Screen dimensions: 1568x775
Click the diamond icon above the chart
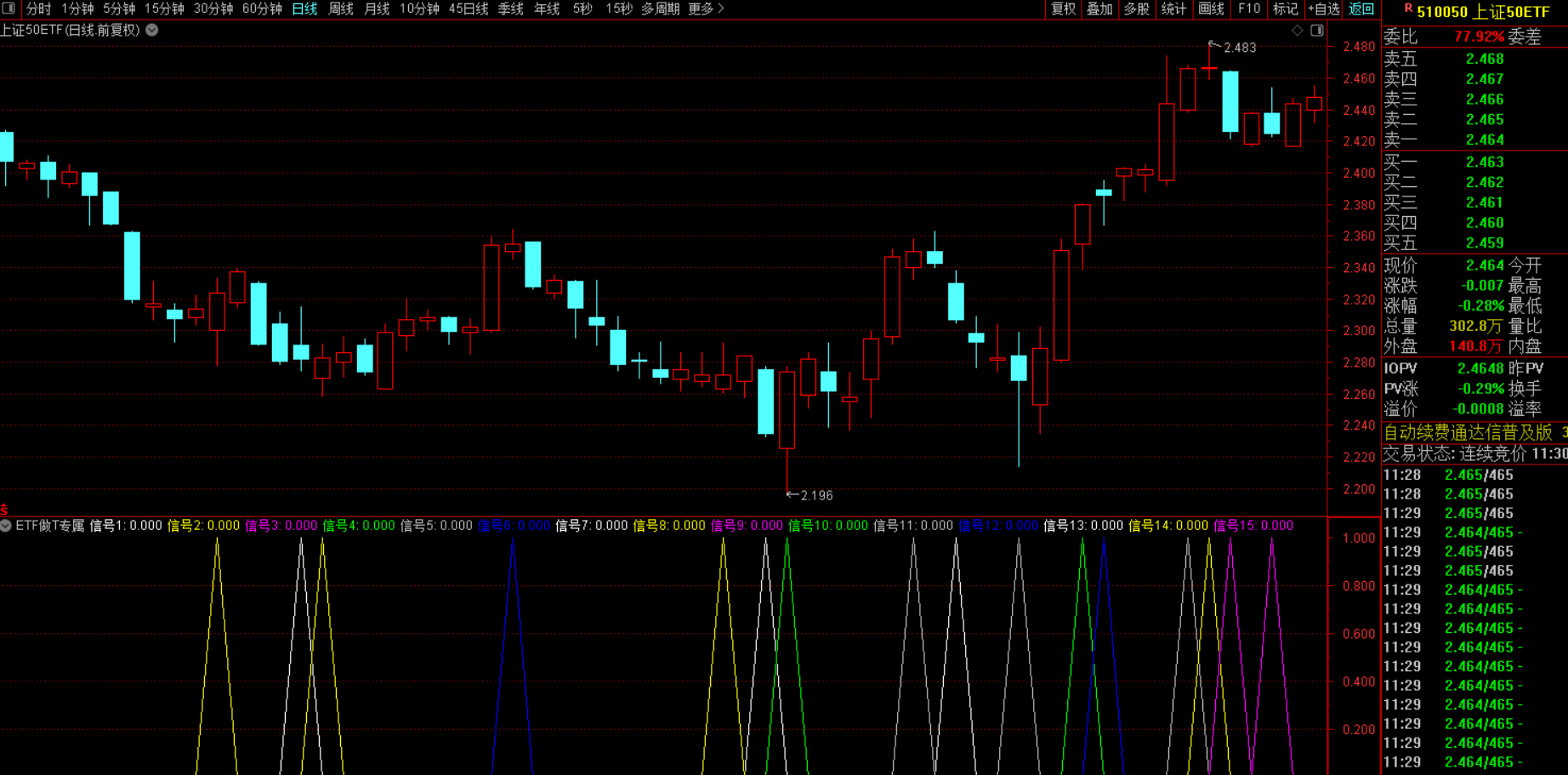1298,30
